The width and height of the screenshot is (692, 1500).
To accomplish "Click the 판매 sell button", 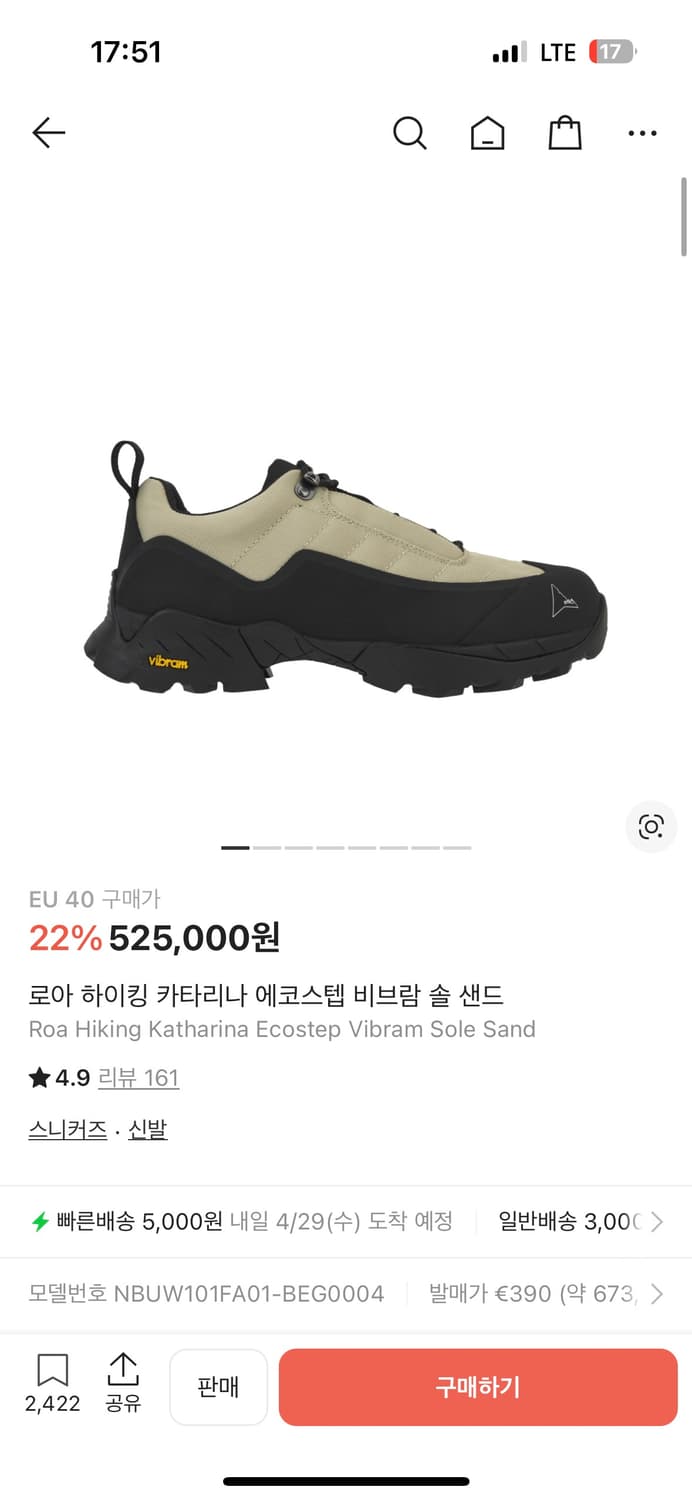I will point(218,1387).
